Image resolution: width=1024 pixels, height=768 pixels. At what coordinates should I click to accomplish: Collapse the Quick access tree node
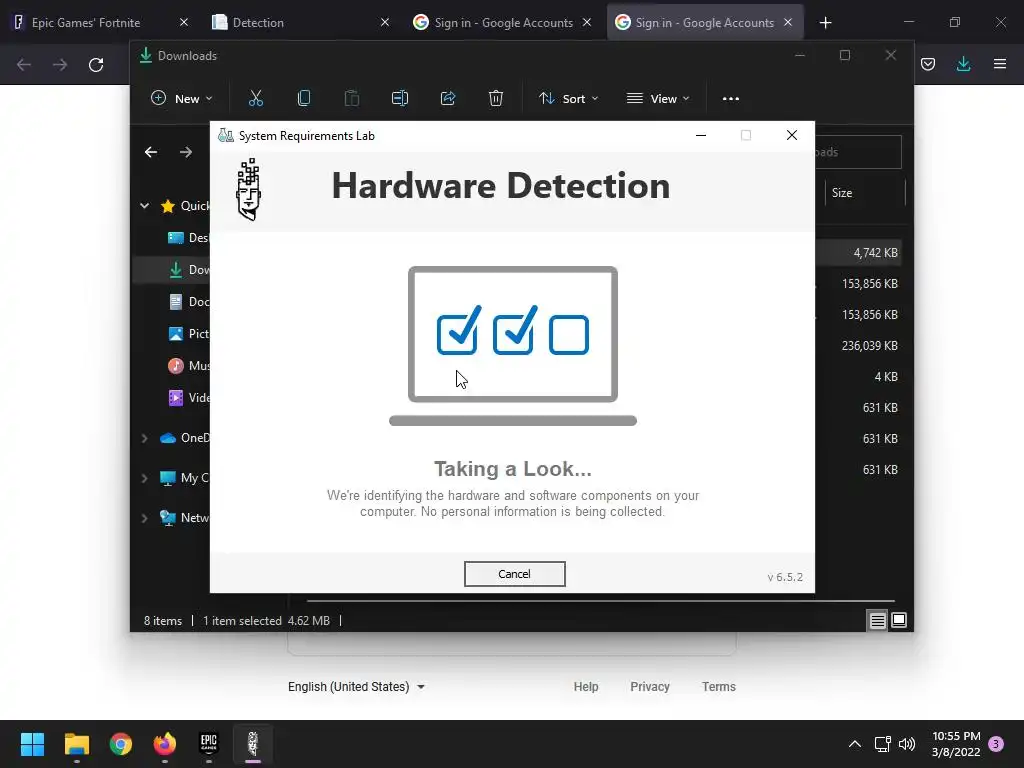tap(144, 206)
